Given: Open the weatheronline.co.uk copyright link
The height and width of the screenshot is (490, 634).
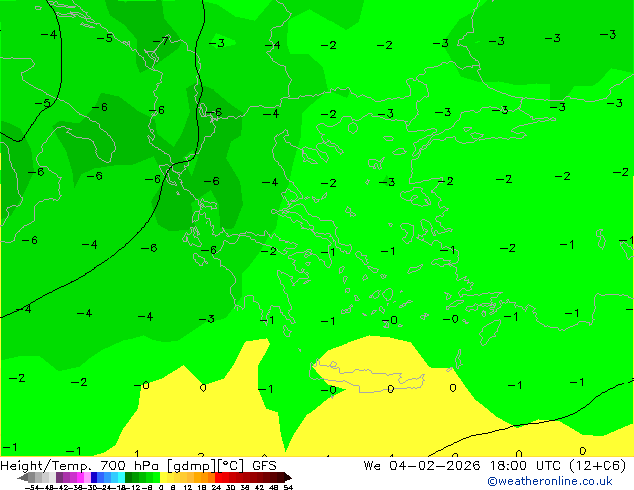Looking at the screenshot, I should pos(550,481).
